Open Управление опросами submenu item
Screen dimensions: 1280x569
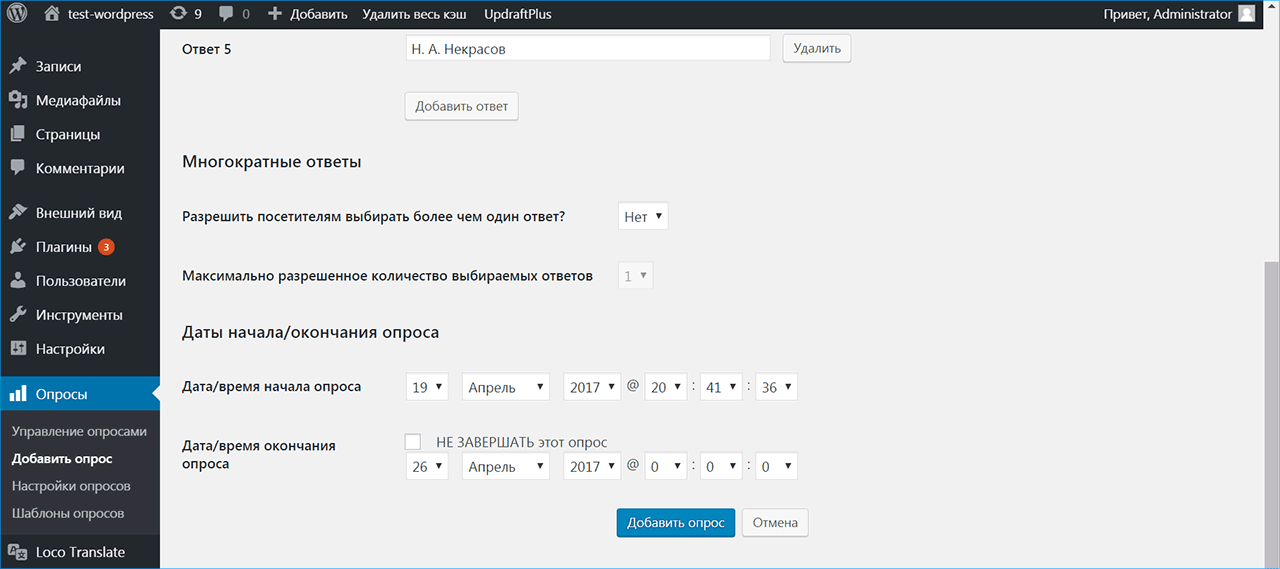point(79,431)
